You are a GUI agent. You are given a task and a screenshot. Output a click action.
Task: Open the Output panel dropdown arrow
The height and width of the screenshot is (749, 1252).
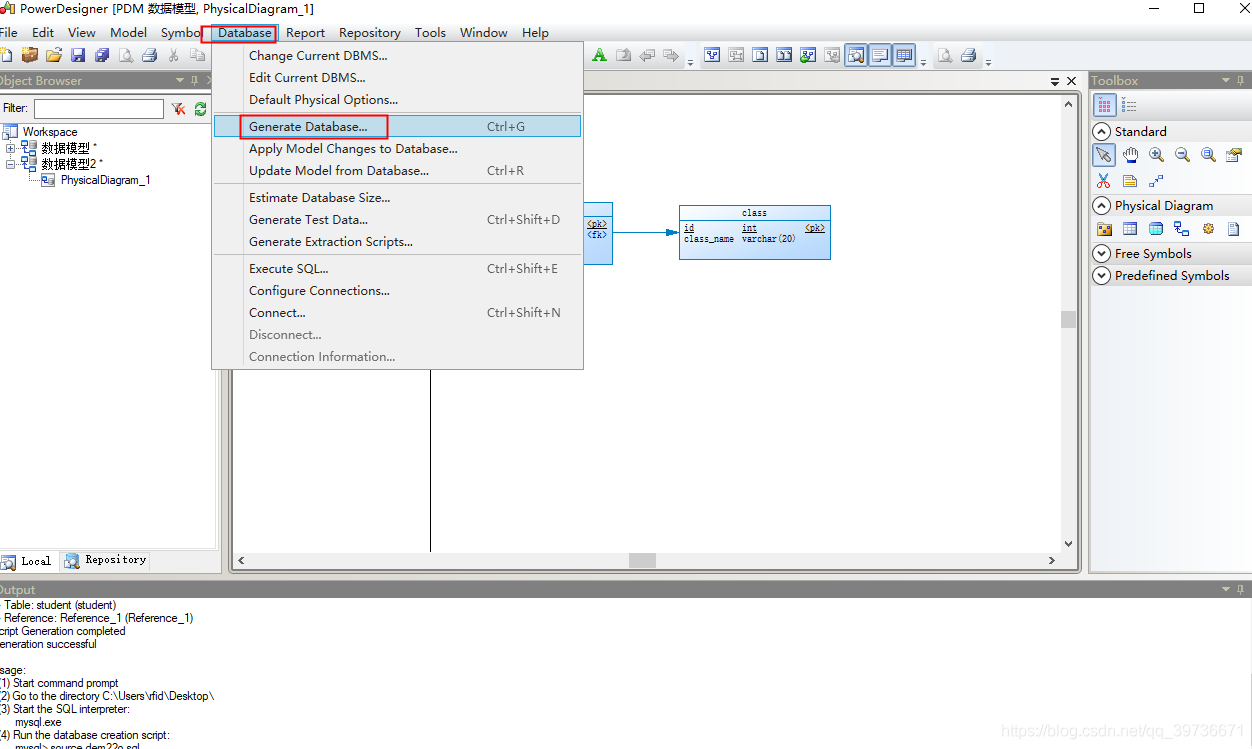(1225, 590)
